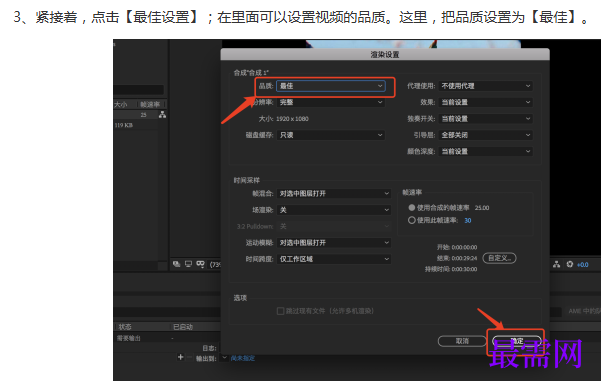Click the 需要输出 status text in render queue
This screenshot has width=601, height=385.
(128, 338)
